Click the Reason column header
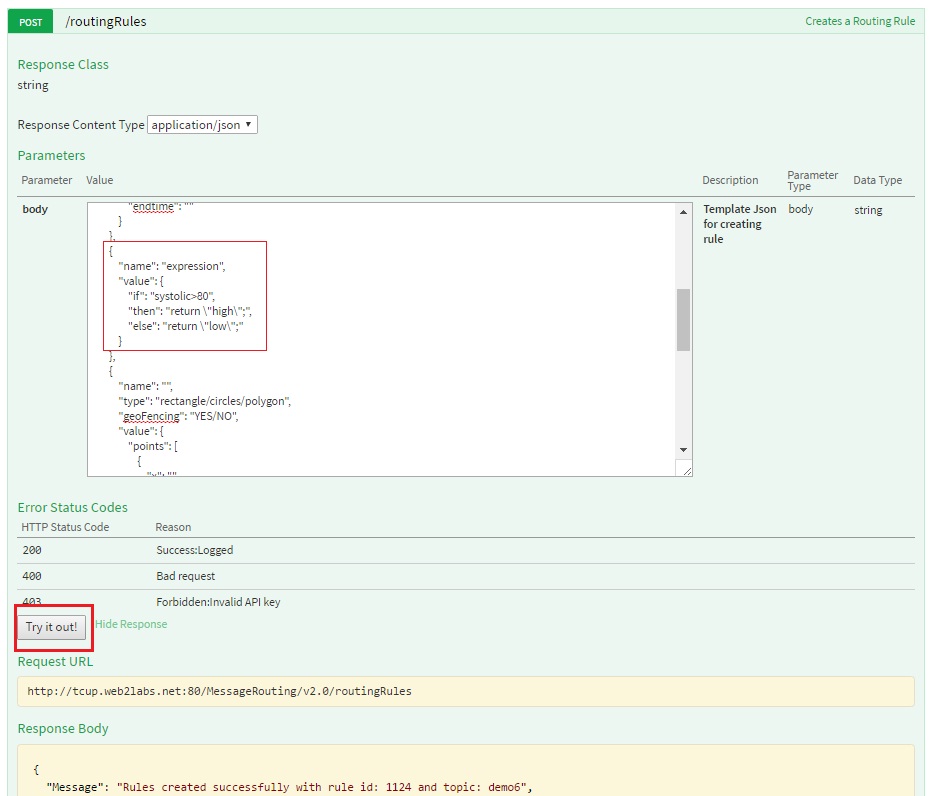 [173, 527]
